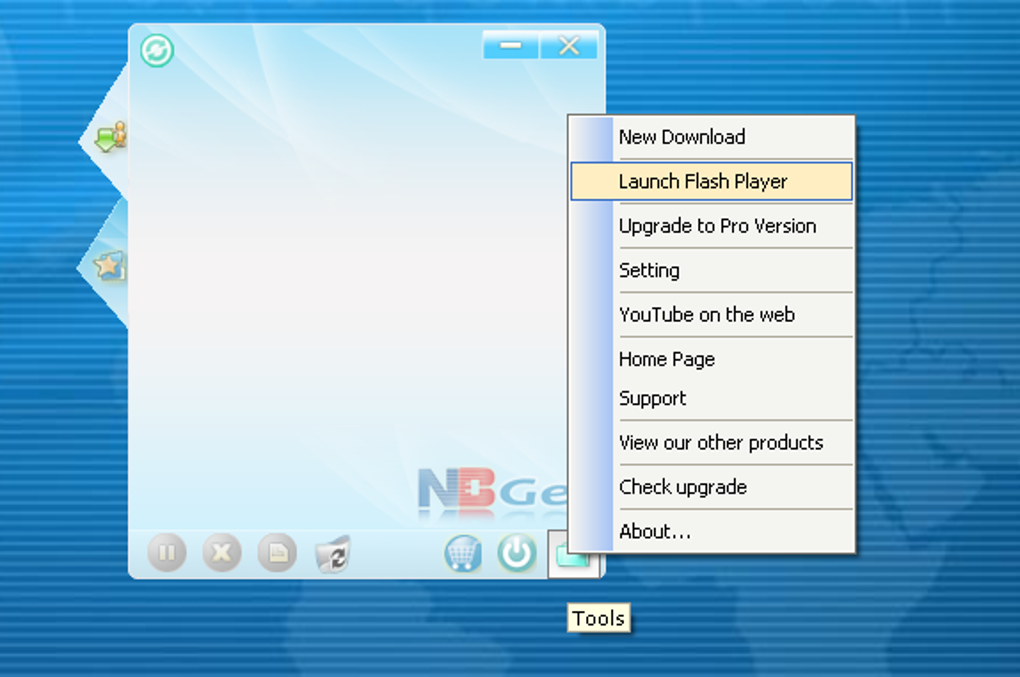Open the shopping cart purchase icon
The width and height of the screenshot is (1020, 677).
click(x=463, y=553)
